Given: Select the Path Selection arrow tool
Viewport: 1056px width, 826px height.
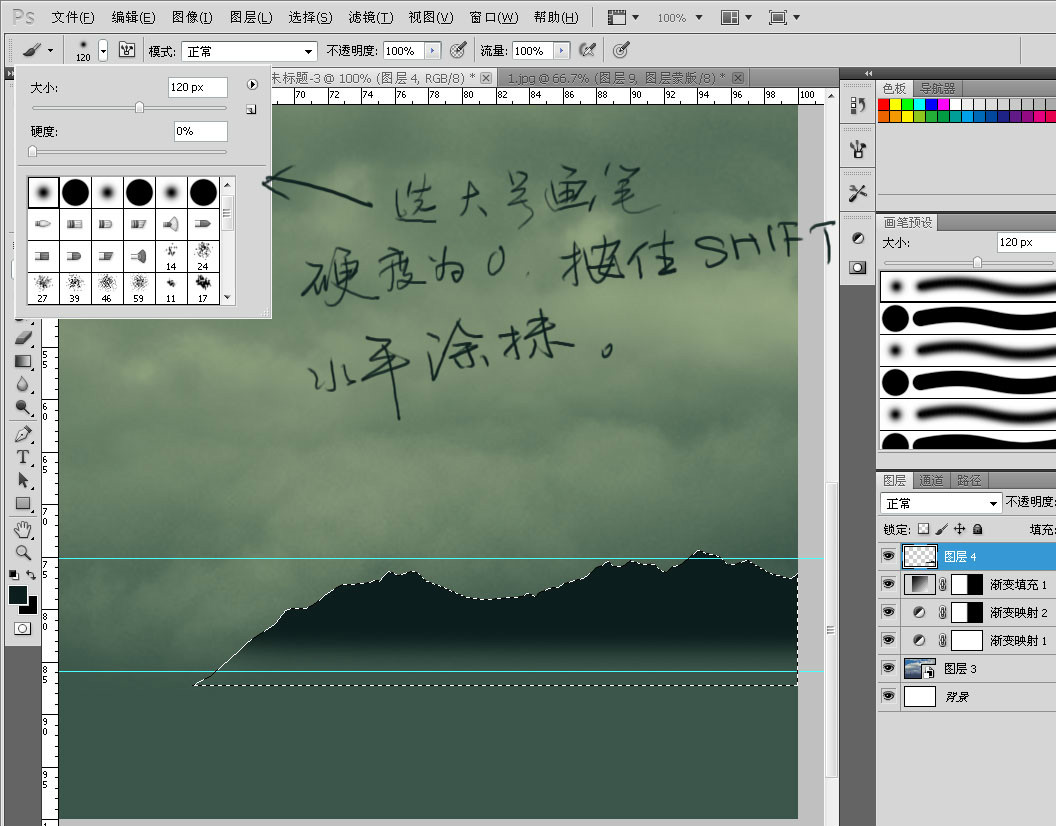Looking at the screenshot, I should click(23, 480).
